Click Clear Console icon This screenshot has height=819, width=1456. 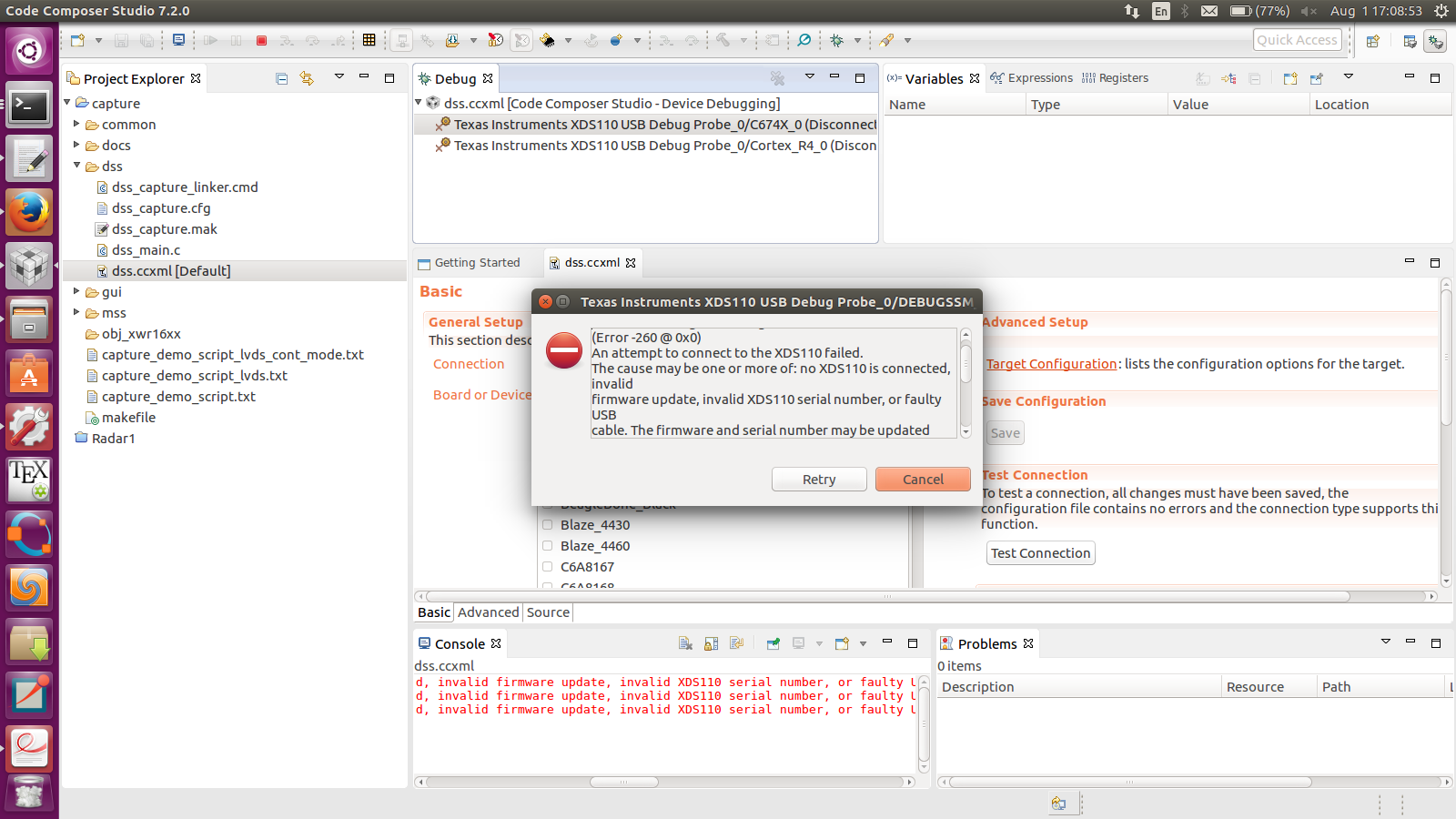tap(685, 643)
